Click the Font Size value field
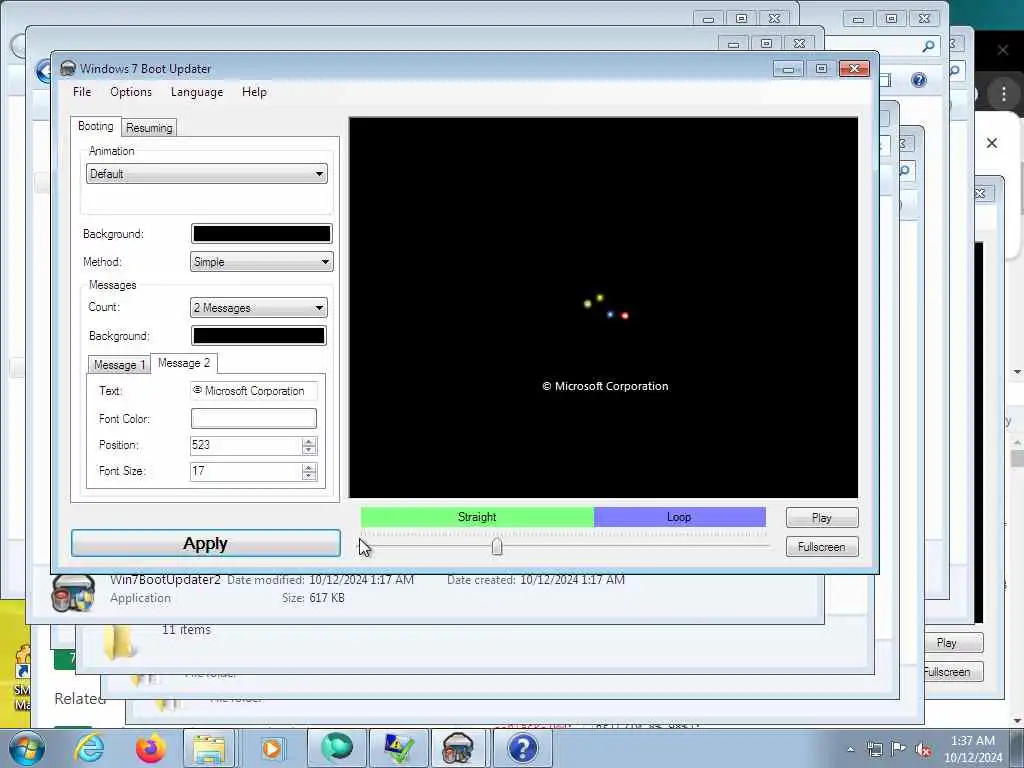Image resolution: width=1024 pixels, height=768 pixels. [x=246, y=472]
